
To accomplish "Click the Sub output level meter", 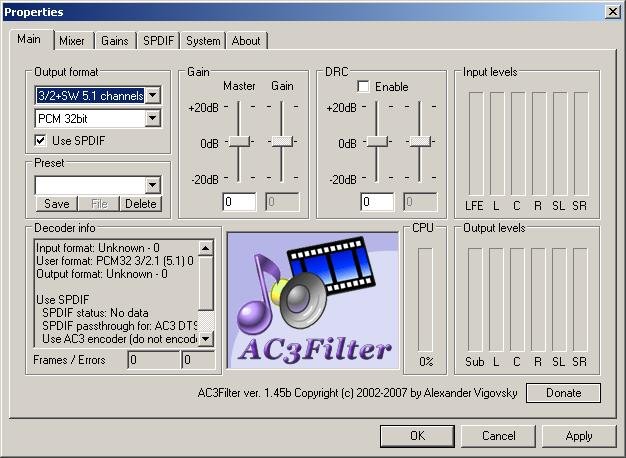I will point(475,300).
